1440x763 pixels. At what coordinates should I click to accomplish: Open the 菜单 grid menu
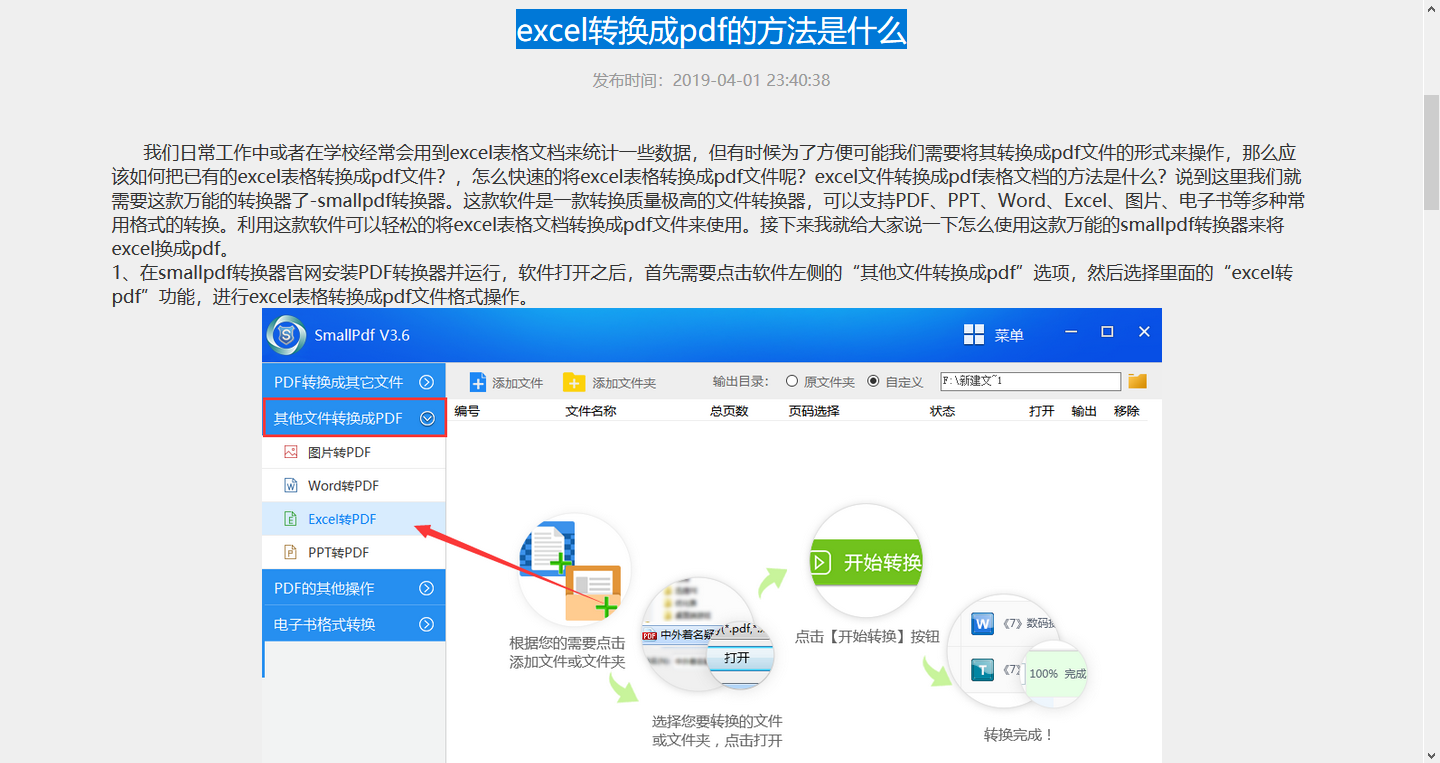(994, 335)
